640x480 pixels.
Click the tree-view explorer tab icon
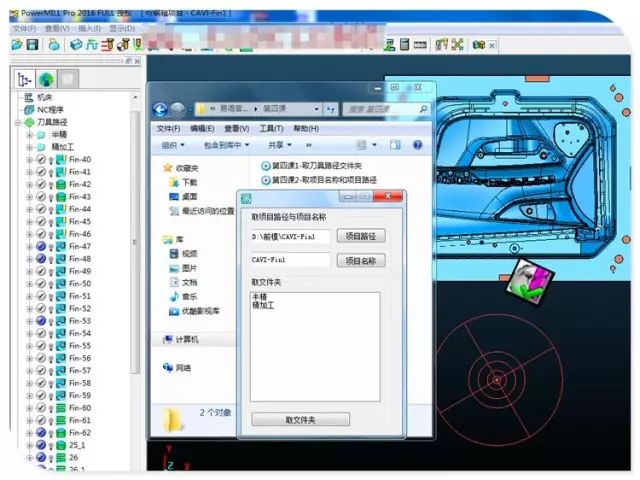coord(24,79)
